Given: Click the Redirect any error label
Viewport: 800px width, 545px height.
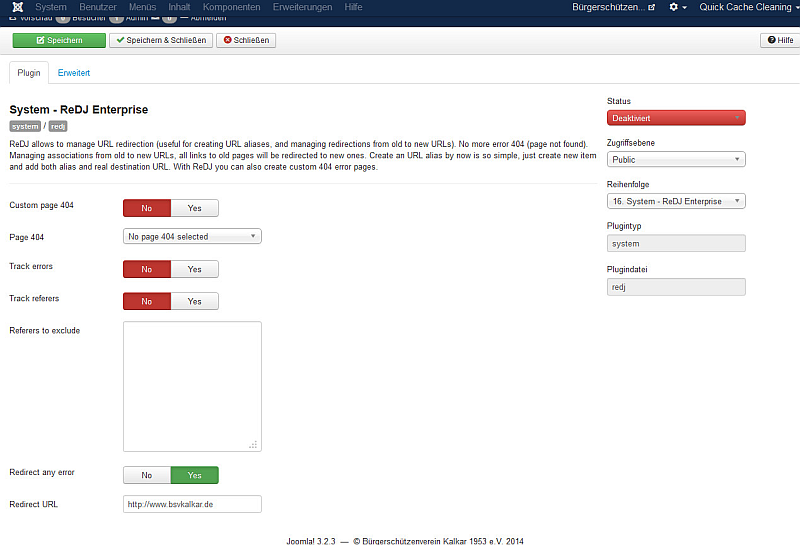Looking at the screenshot, I should click(x=42, y=472).
